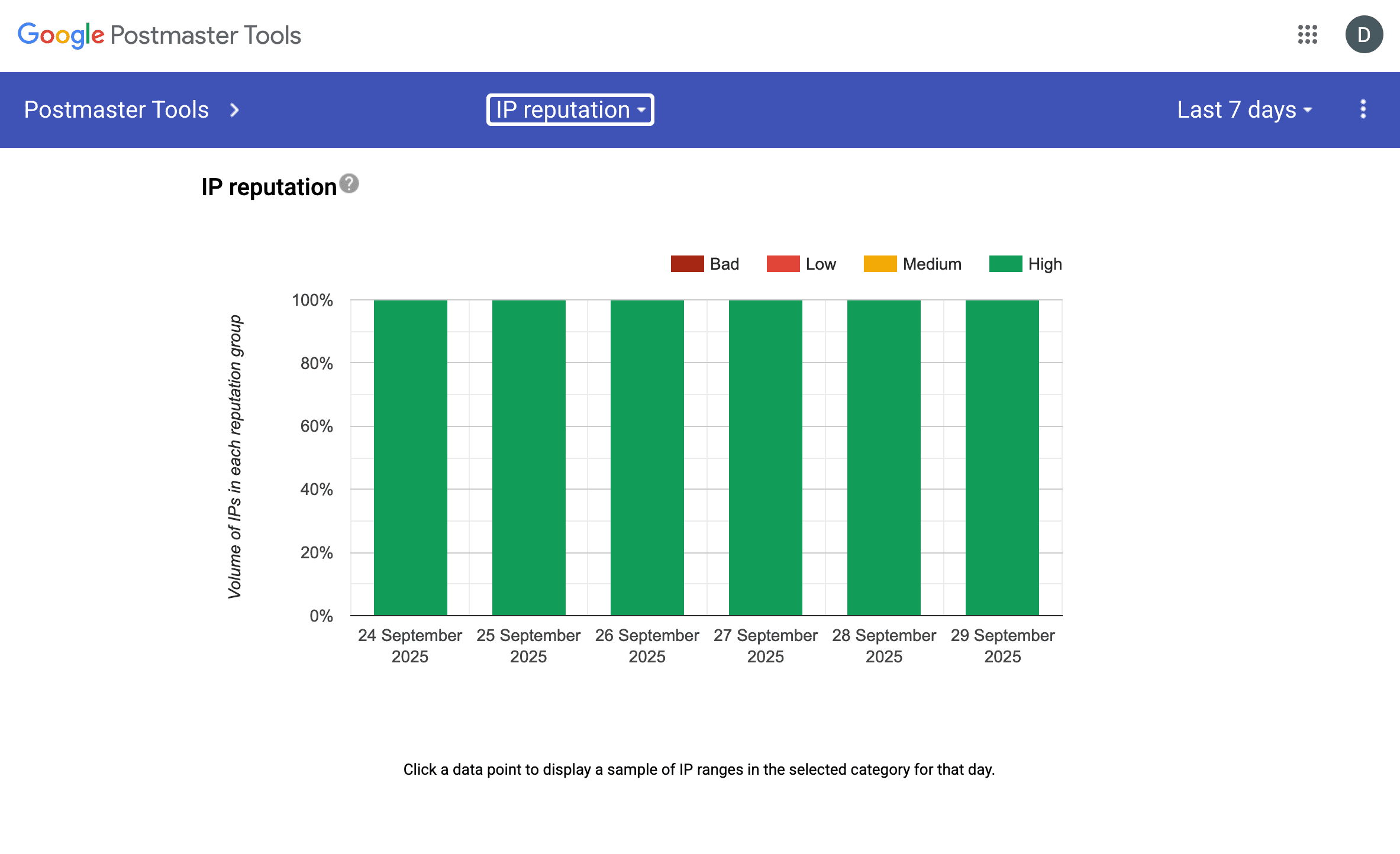
Task: Click the breadcrumb chevron arrow
Action: (x=234, y=110)
